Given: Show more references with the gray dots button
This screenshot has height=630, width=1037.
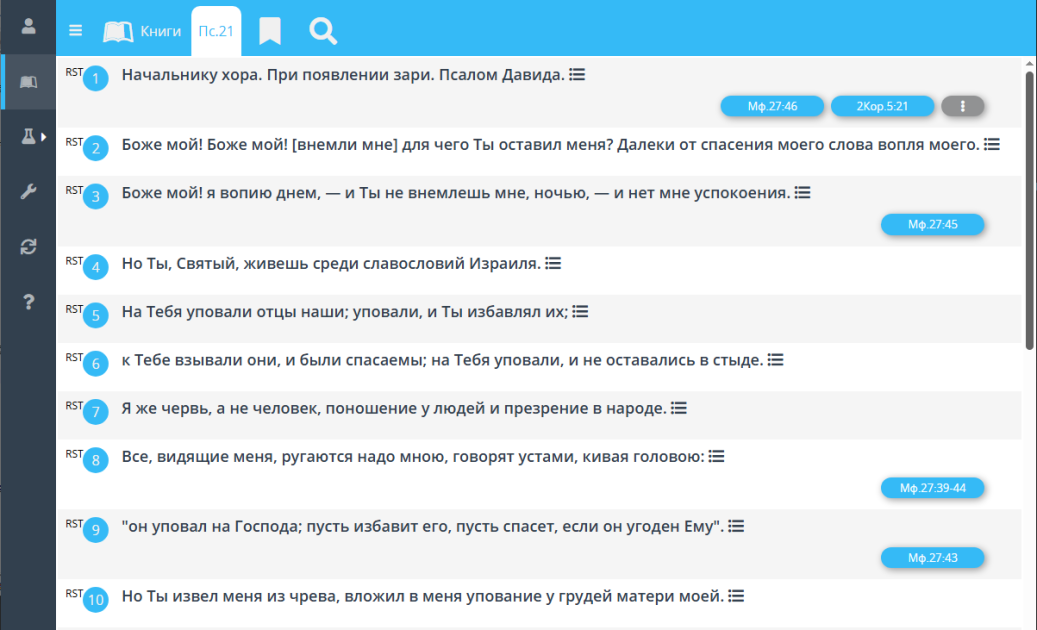Looking at the screenshot, I should 962,106.
